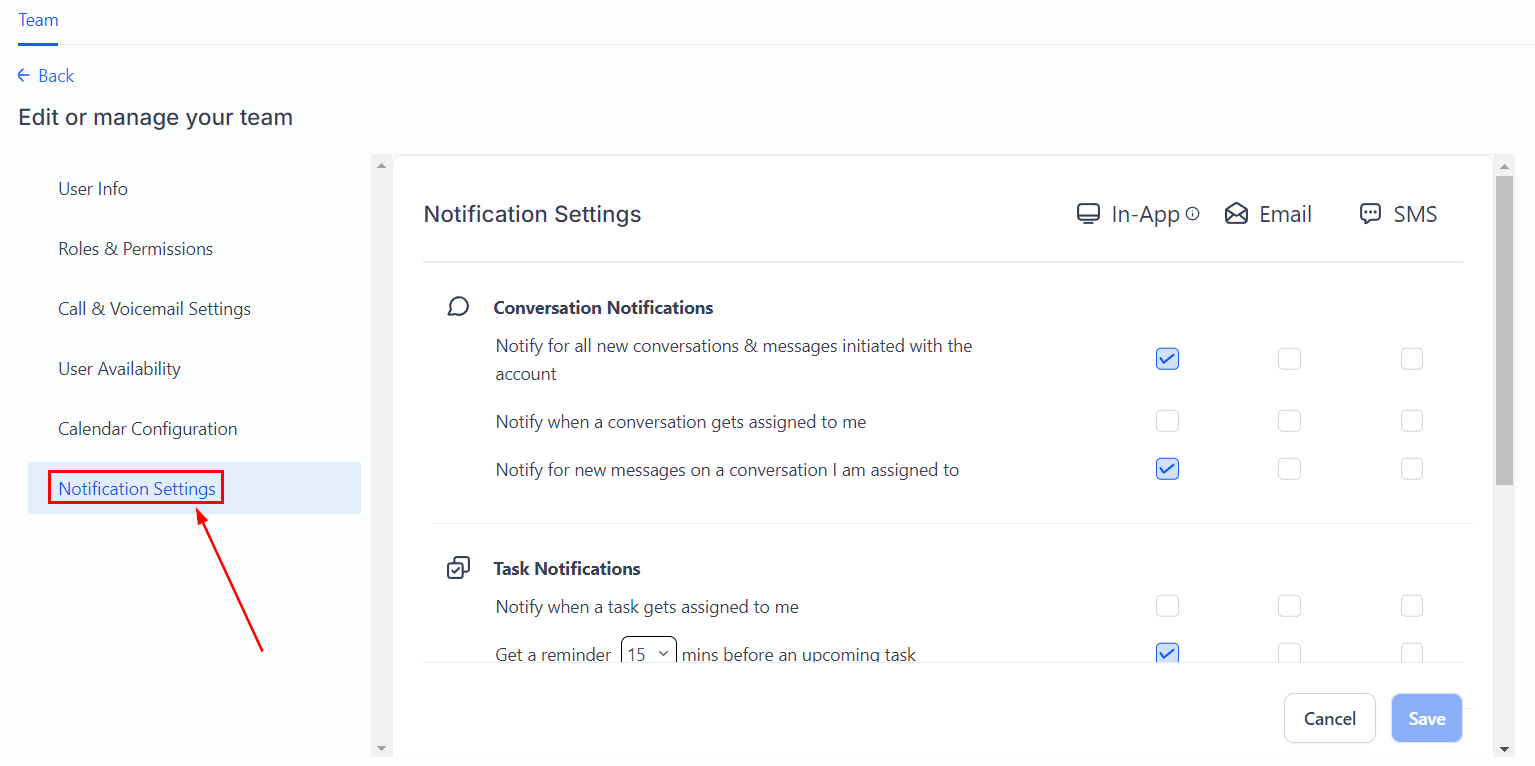This screenshot has width=1535, height=766.
Task: Click the Cancel button
Action: pyautogui.click(x=1329, y=718)
